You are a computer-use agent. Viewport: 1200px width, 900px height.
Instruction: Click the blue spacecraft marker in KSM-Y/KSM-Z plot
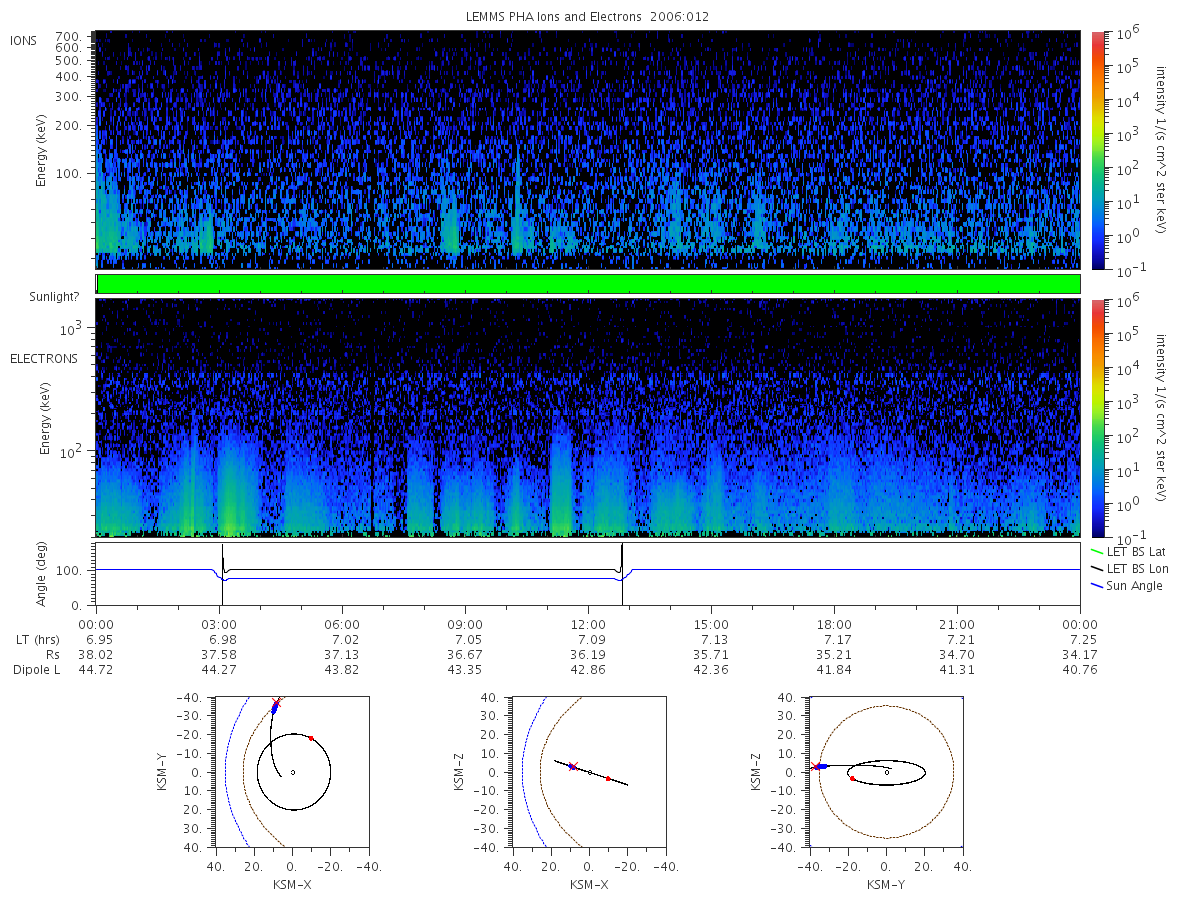coord(820,766)
